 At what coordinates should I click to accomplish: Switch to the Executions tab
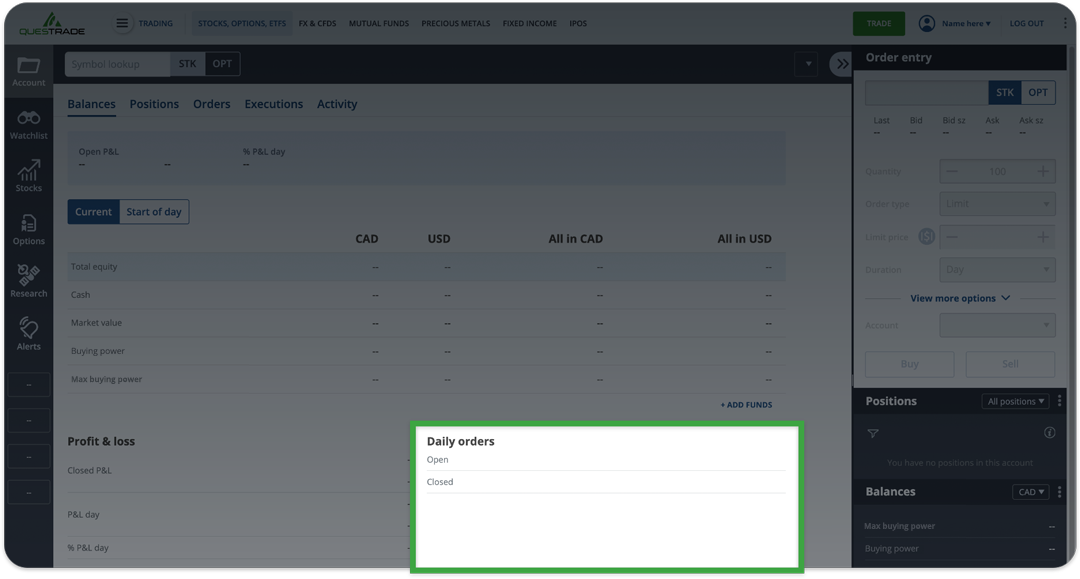[x=273, y=103]
